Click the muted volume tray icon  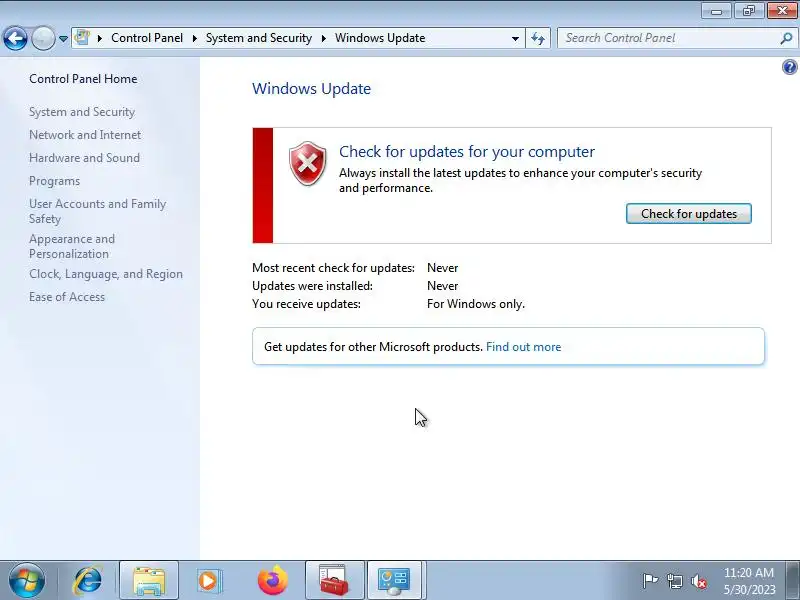click(x=699, y=581)
